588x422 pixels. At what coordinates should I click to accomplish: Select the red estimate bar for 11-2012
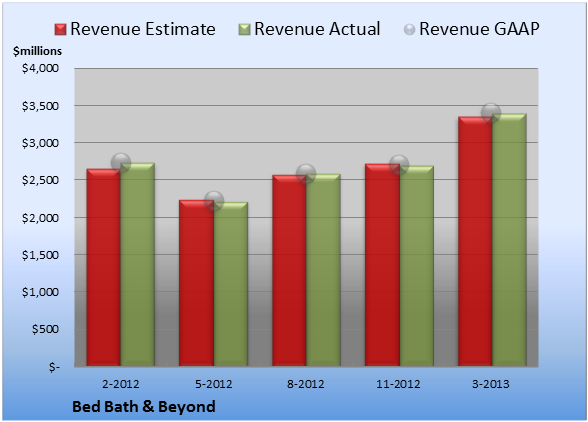pyautogui.click(x=382, y=265)
